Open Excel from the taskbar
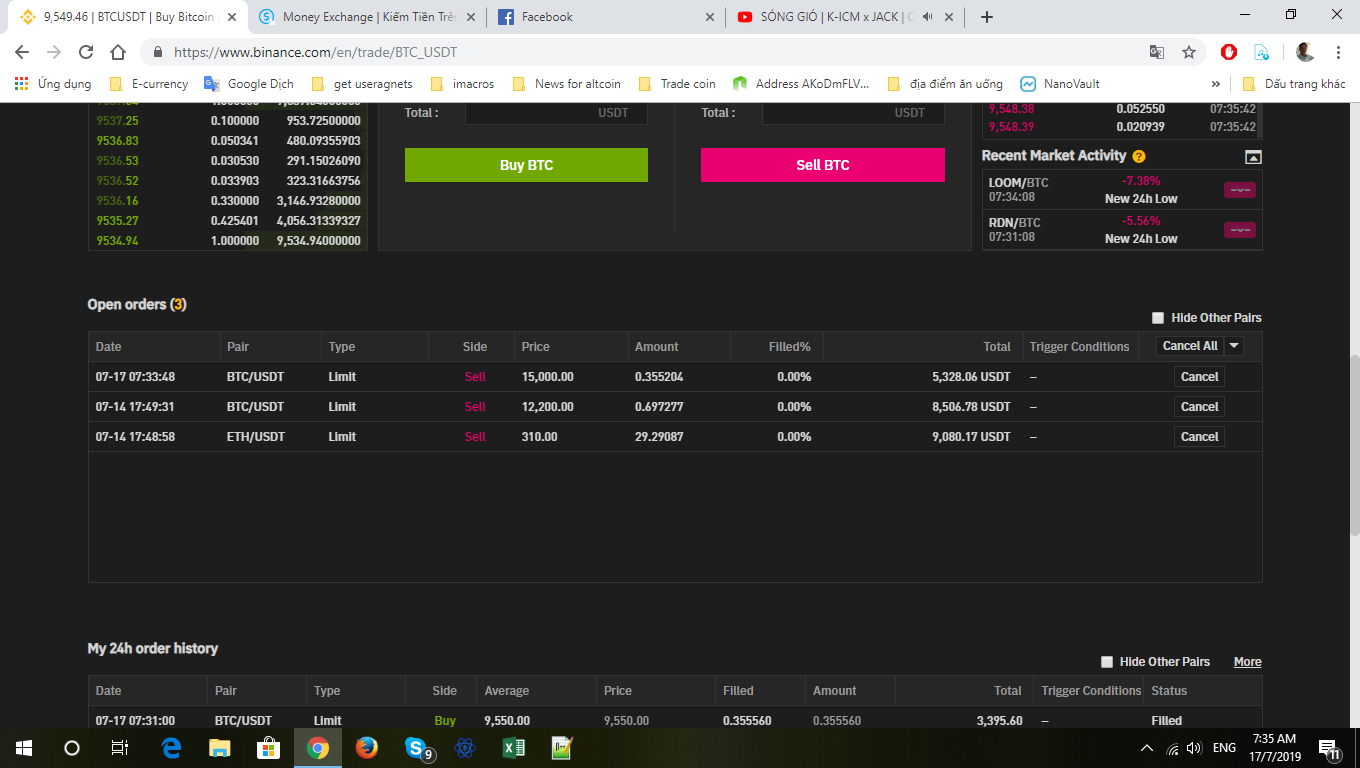 [514, 748]
